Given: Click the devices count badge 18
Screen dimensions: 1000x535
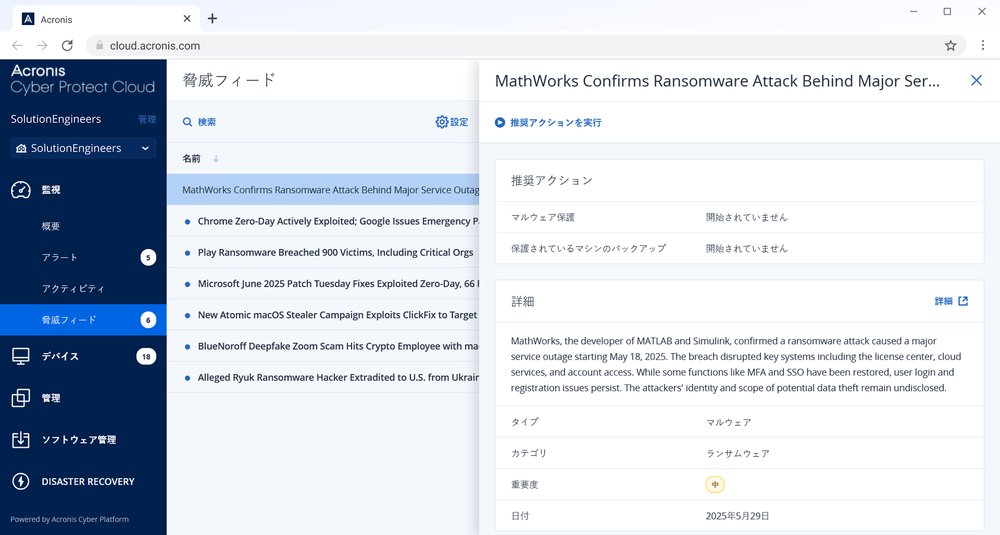Looking at the screenshot, I should coord(146,356).
